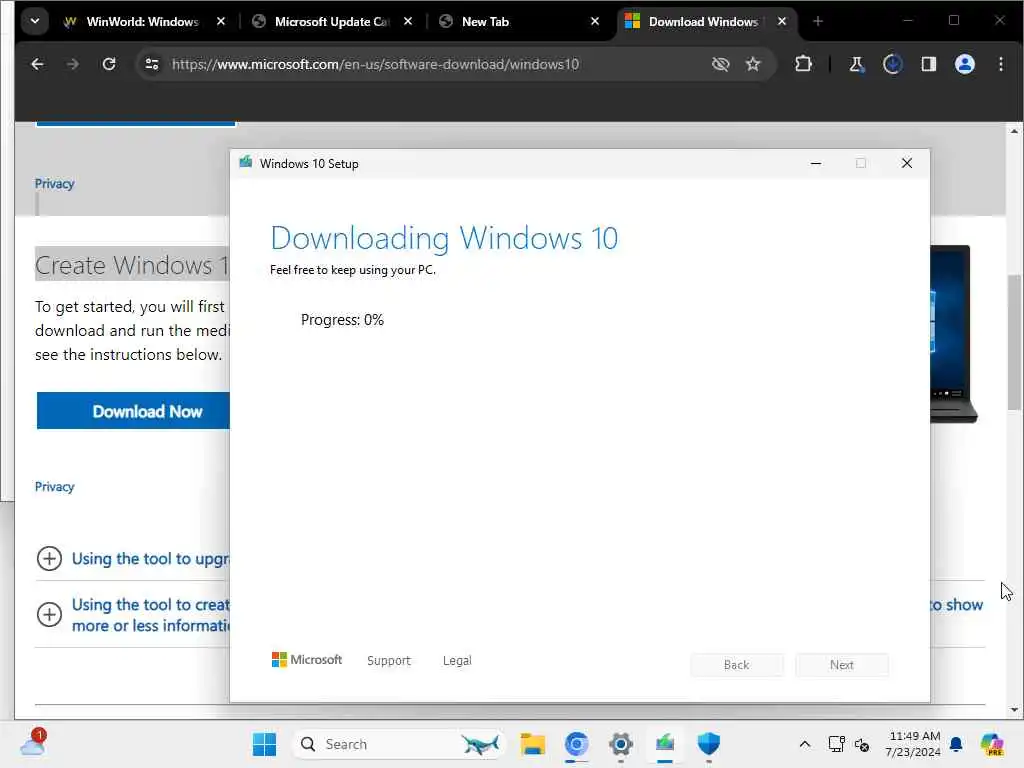The image size is (1024, 768).
Task: Go back with the browser back arrow
Action: 37,64
